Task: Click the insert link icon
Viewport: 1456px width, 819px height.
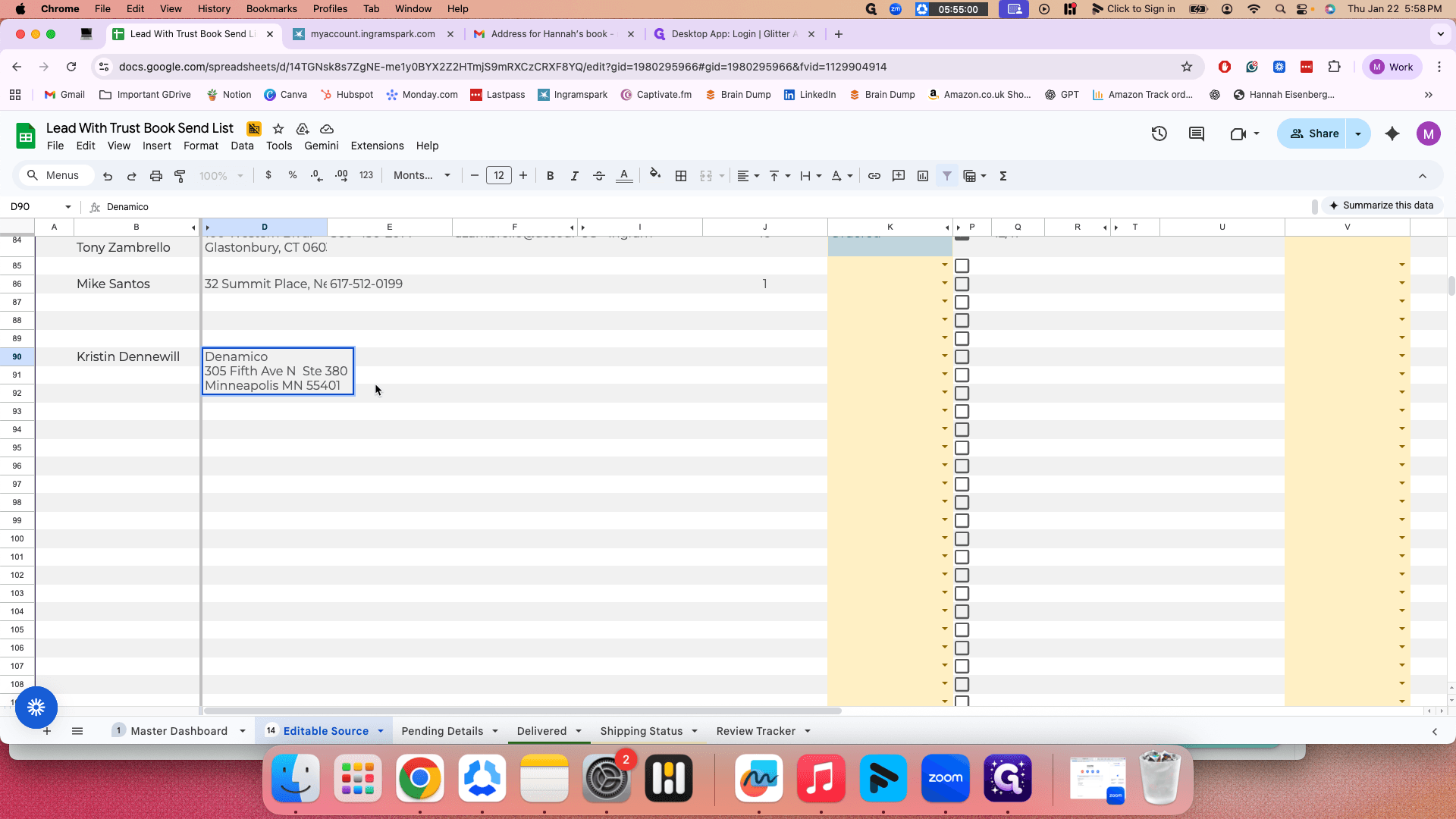Action: click(x=874, y=176)
